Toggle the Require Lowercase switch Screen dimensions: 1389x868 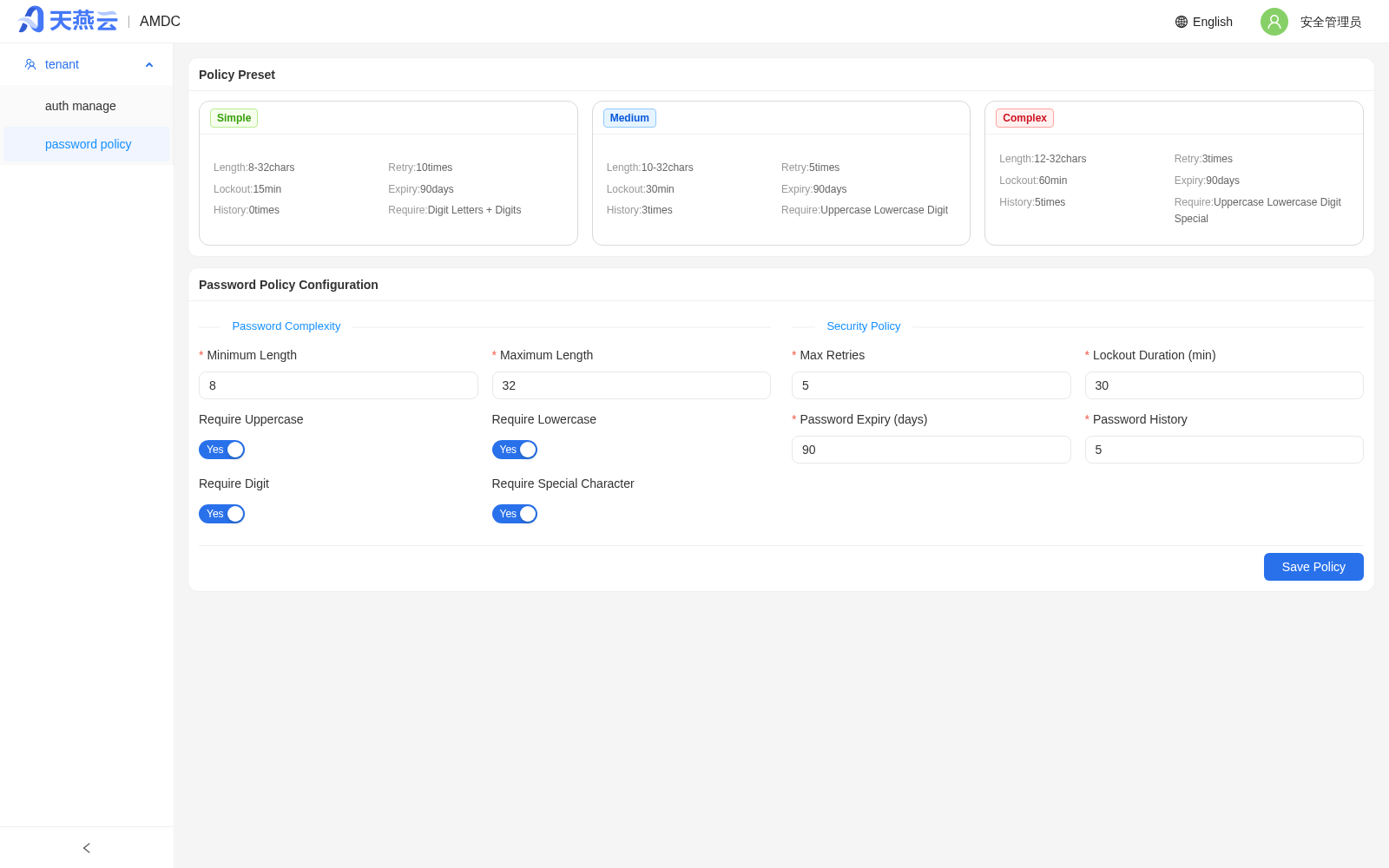[515, 450]
